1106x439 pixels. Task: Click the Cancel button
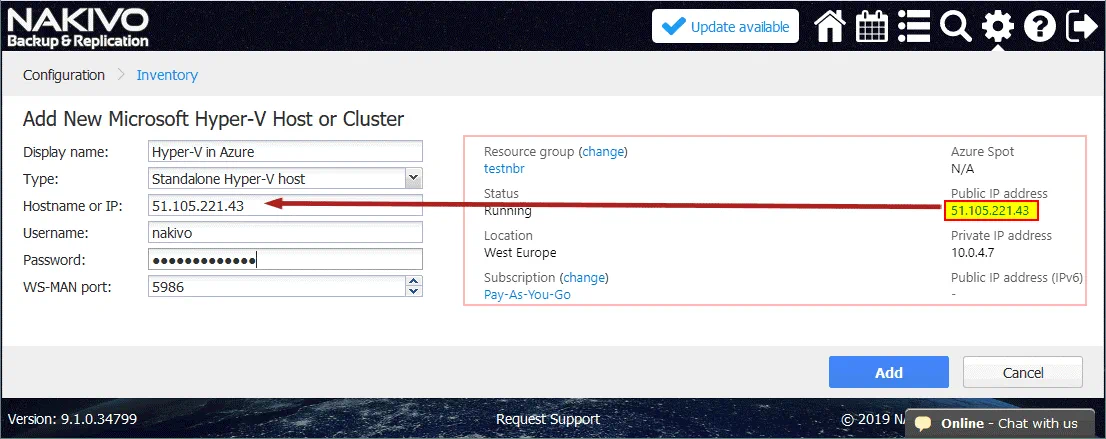[x=1022, y=372]
